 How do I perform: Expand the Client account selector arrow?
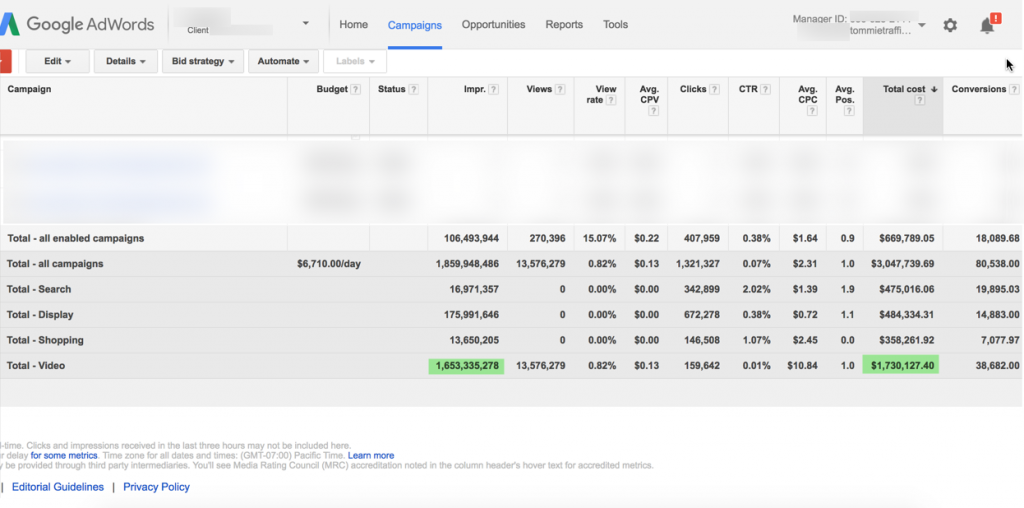306,24
